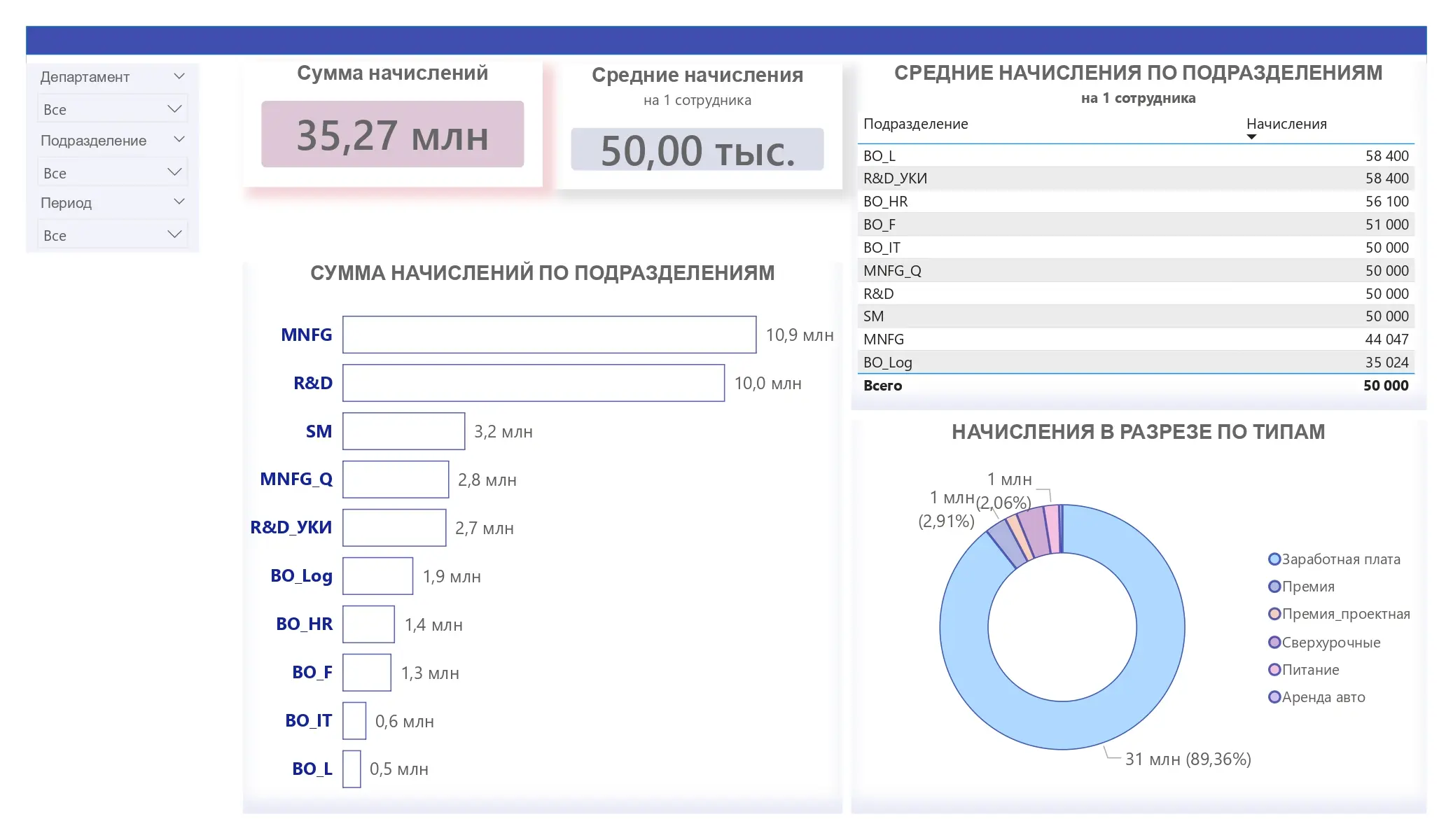Click the Премия_проектная legend marker
Image resolution: width=1453 pixels, height=840 pixels.
[x=1274, y=613]
